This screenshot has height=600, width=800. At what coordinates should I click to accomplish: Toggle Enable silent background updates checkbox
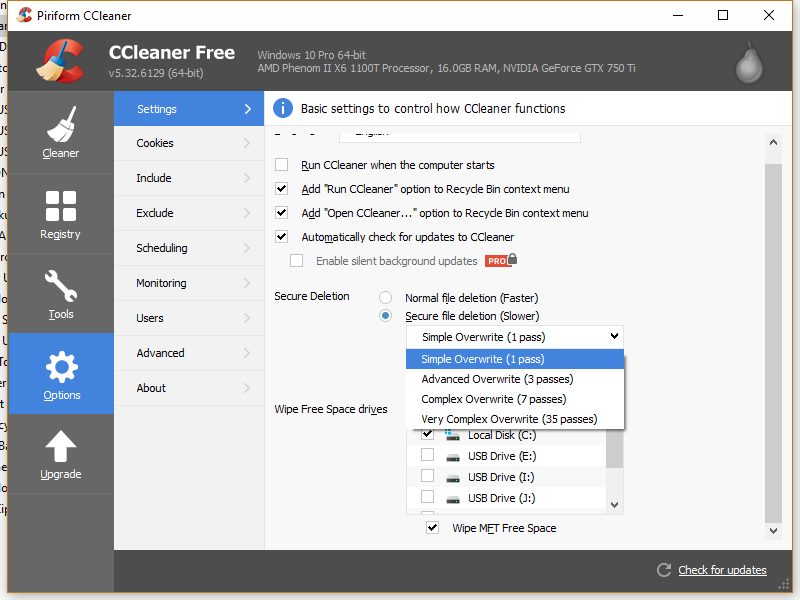(296, 261)
